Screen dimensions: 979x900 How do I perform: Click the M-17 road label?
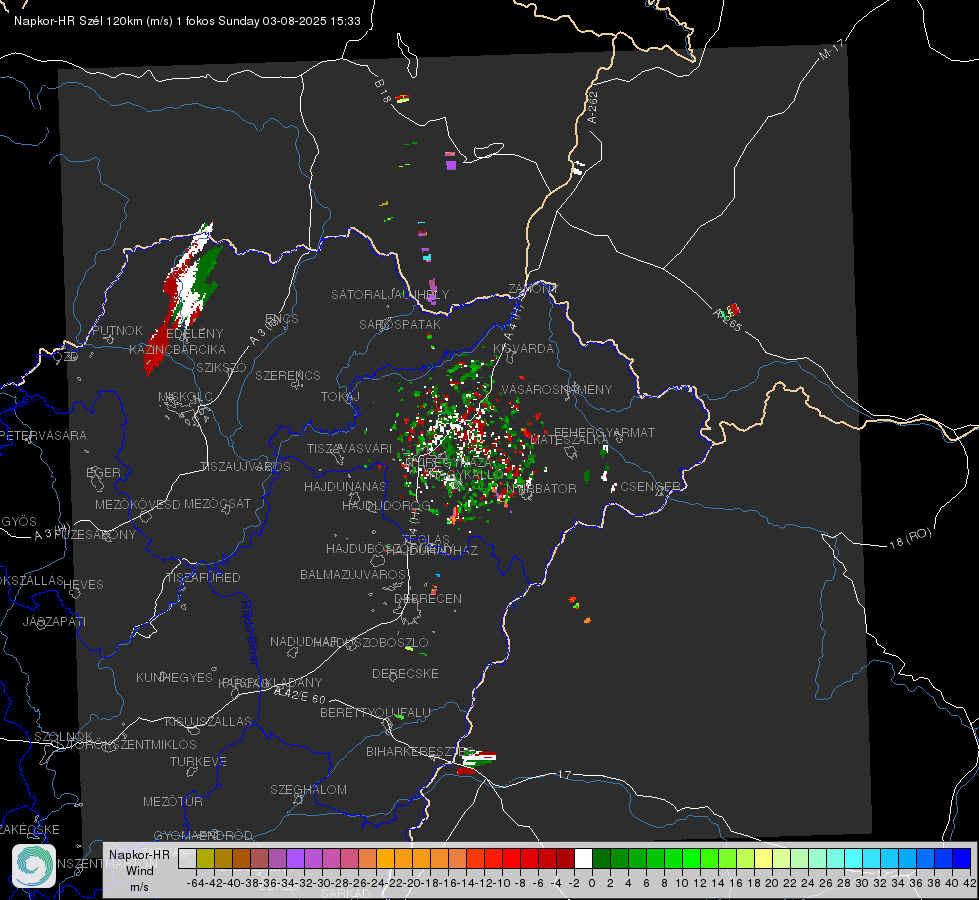[x=831, y=50]
